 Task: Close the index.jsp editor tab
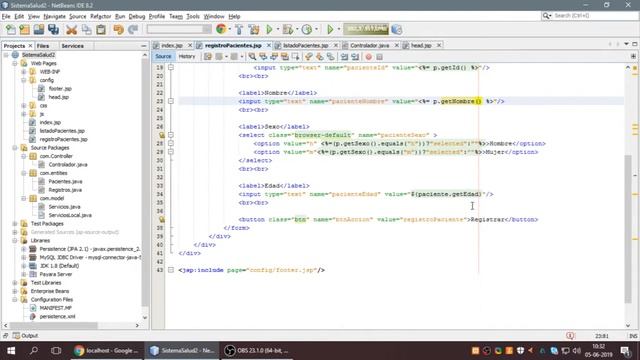190,45
